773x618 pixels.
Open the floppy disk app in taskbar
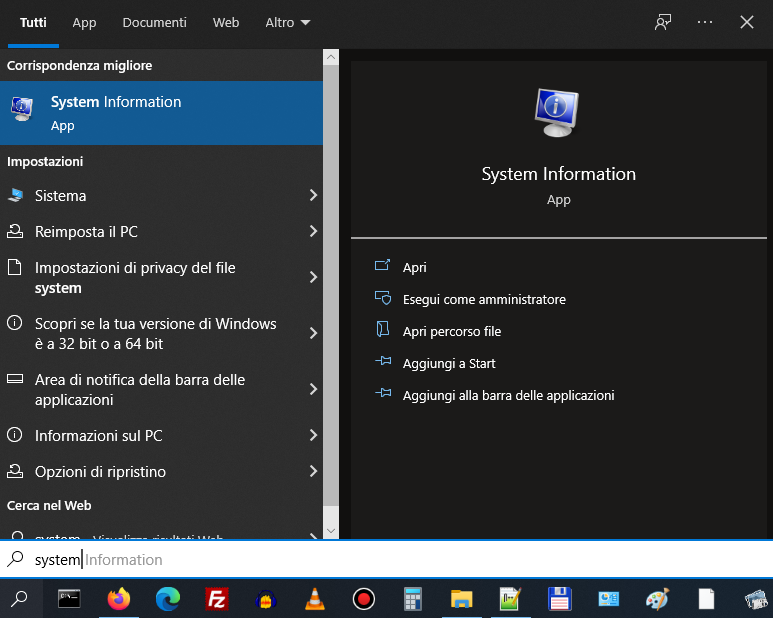coord(560,599)
